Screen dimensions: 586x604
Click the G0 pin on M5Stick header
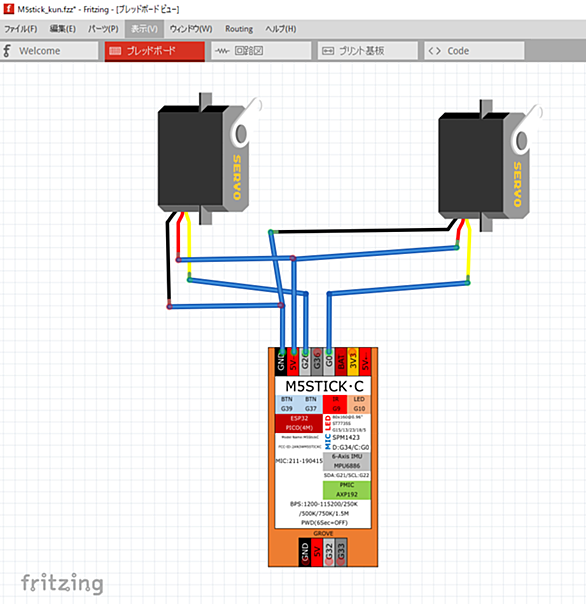pos(329,361)
